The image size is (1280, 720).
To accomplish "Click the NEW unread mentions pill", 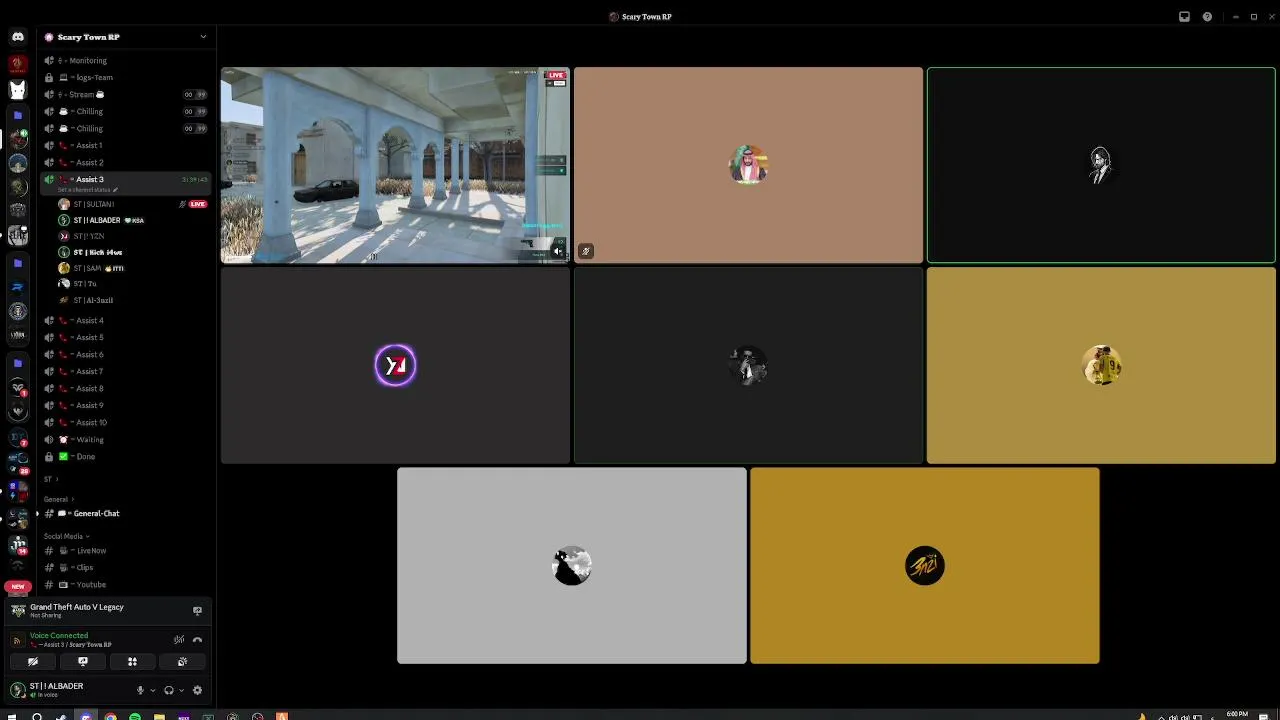I will click(x=17, y=586).
